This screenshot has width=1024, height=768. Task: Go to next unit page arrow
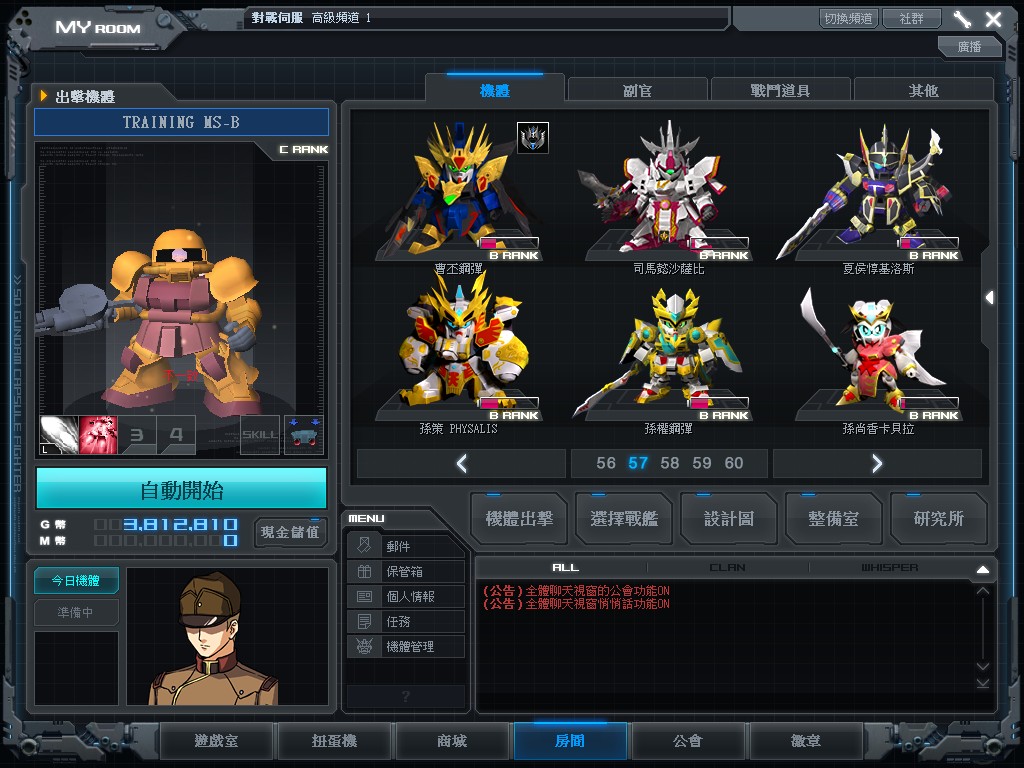click(877, 463)
